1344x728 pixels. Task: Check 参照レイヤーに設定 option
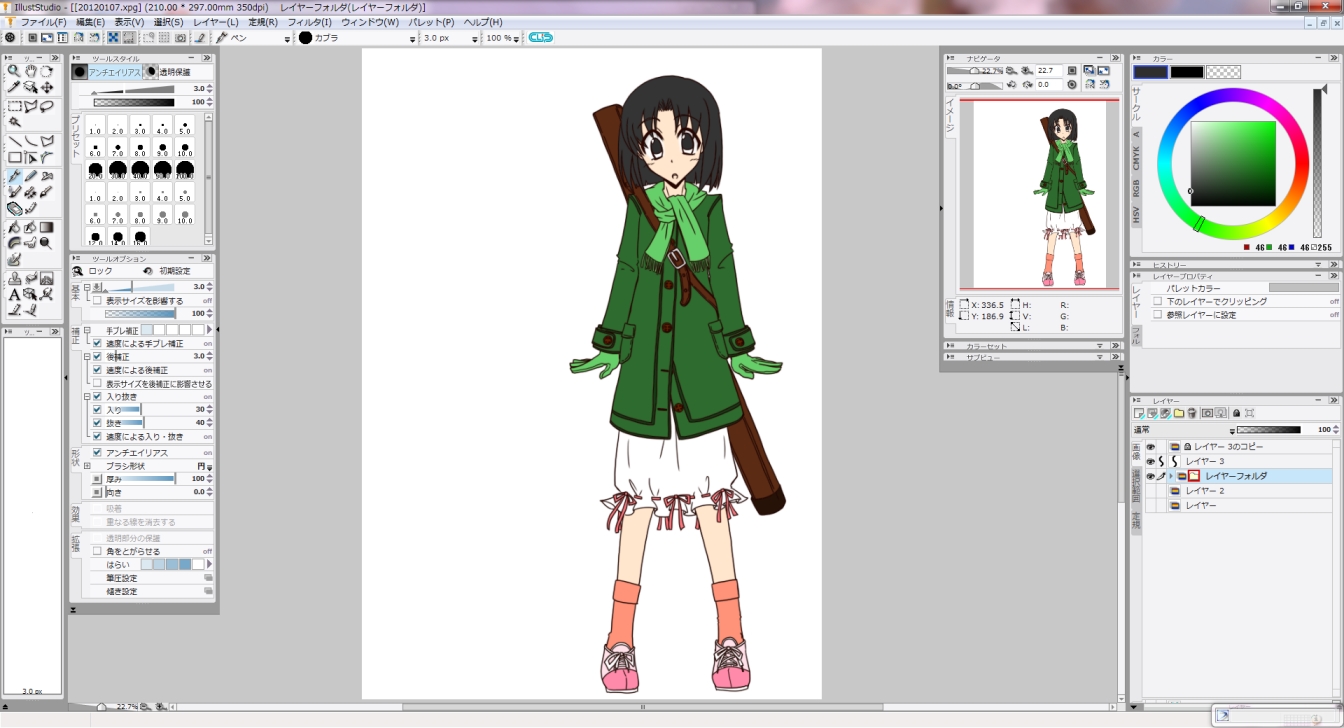point(1158,315)
